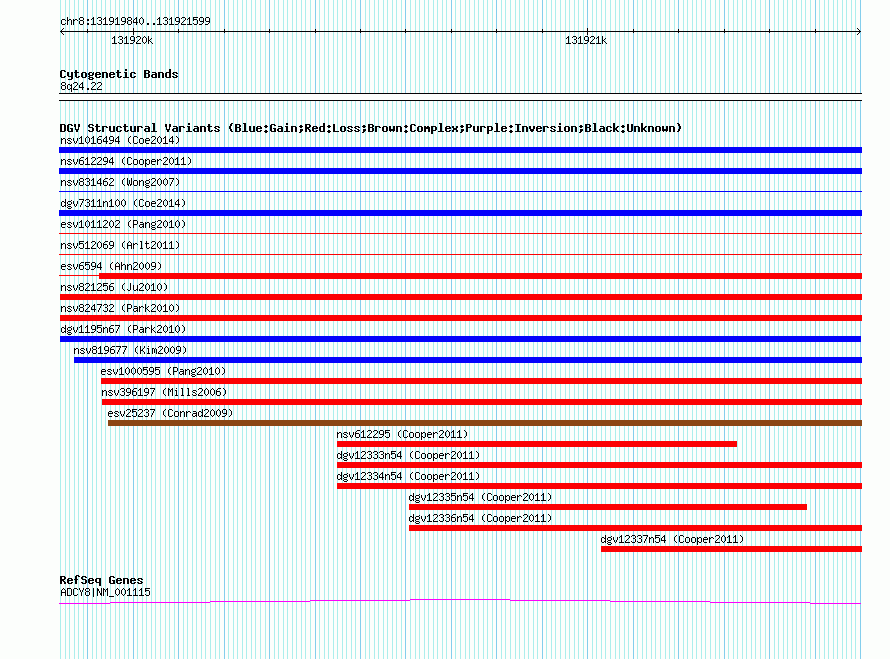Select the blue dgv1195n67 gain bar
Screen dimensions: 890x659
pyautogui.click(x=460, y=339)
